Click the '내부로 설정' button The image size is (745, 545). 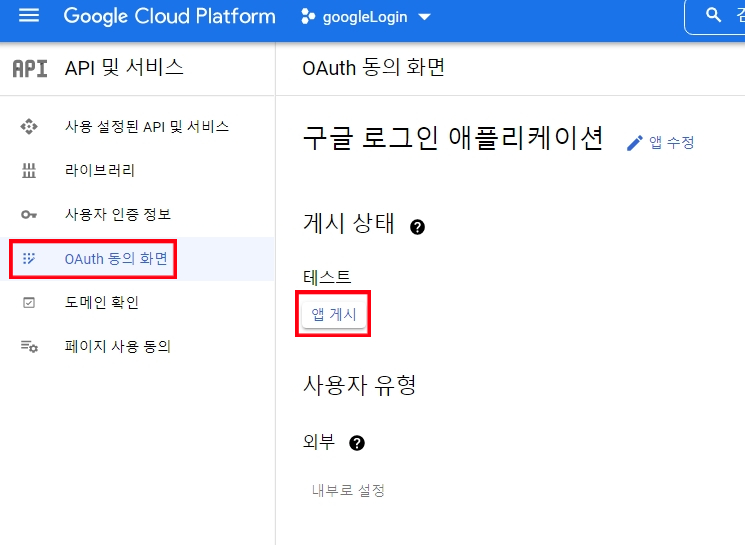[348, 490]
